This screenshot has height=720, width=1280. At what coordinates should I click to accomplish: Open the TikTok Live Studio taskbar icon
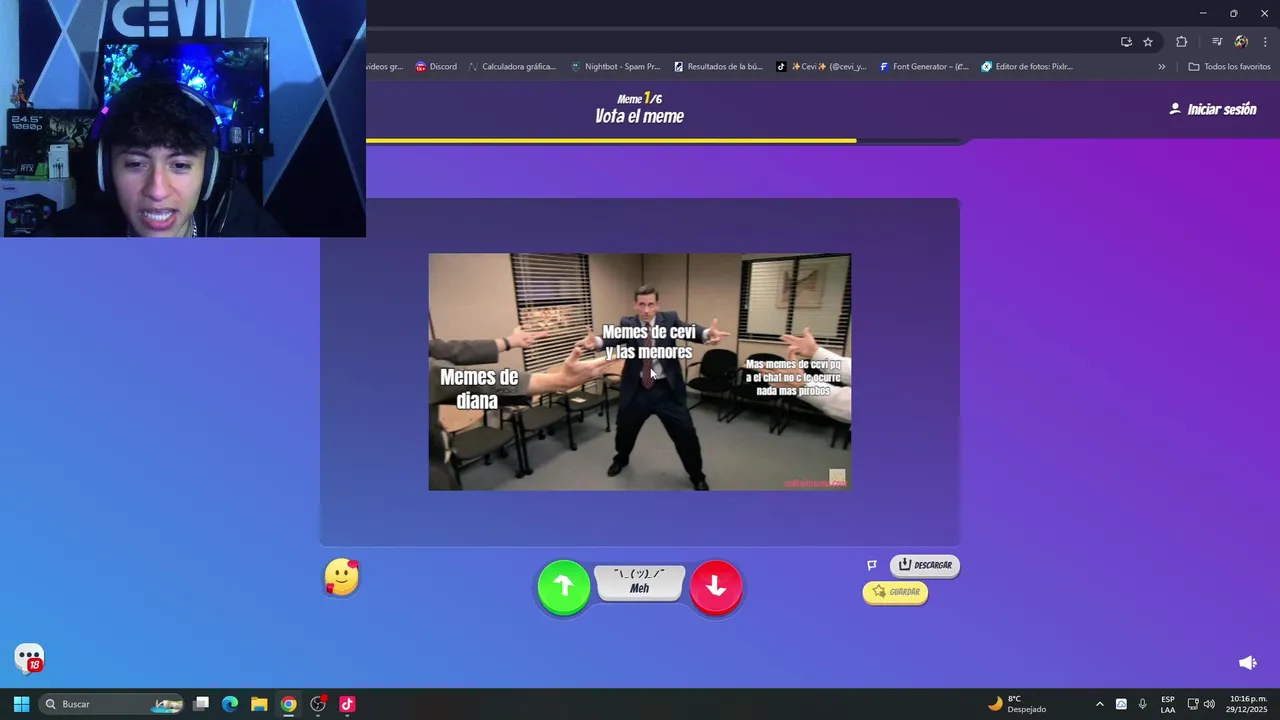tap(347, 704)
